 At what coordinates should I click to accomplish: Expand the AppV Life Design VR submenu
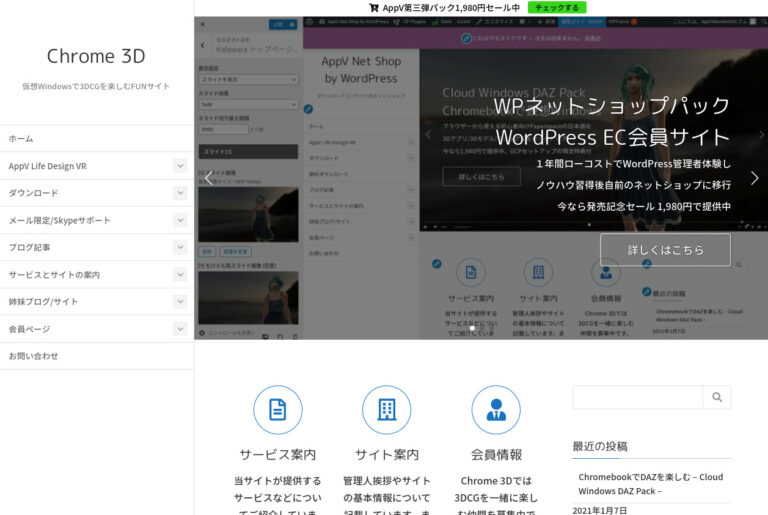(180, 166)
